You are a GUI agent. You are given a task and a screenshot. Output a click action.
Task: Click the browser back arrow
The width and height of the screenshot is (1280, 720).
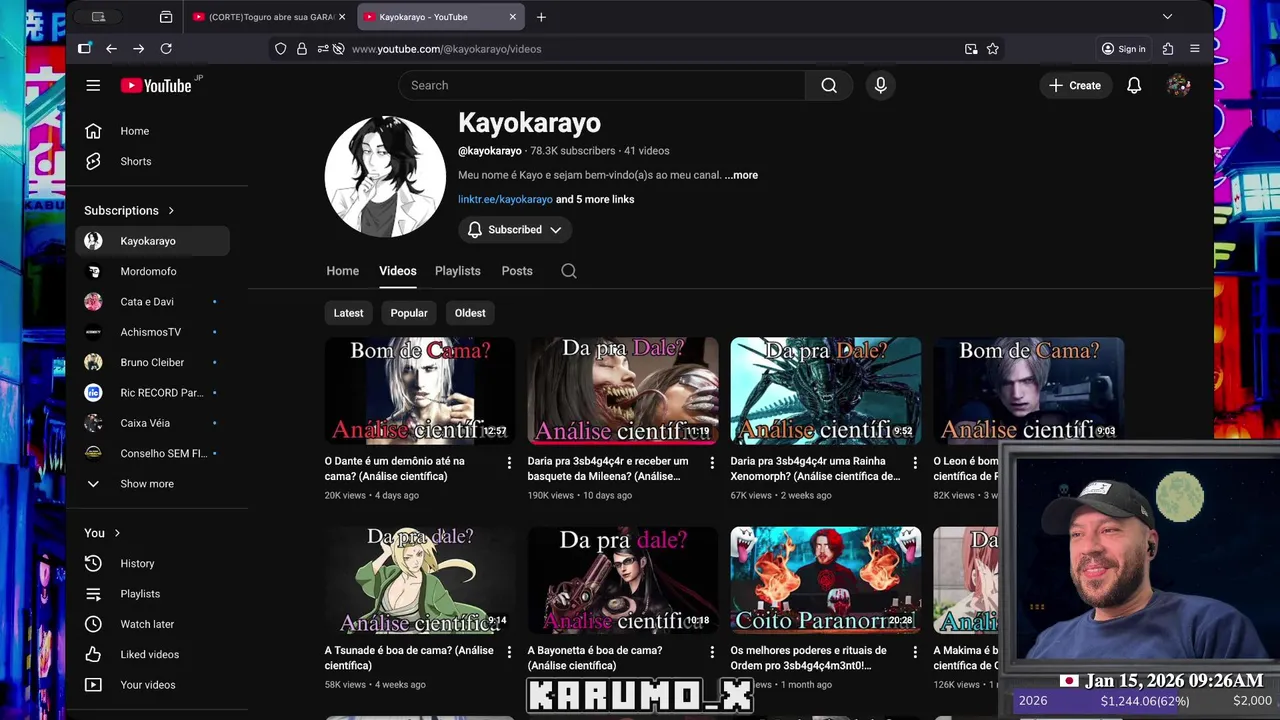point(111,49)
